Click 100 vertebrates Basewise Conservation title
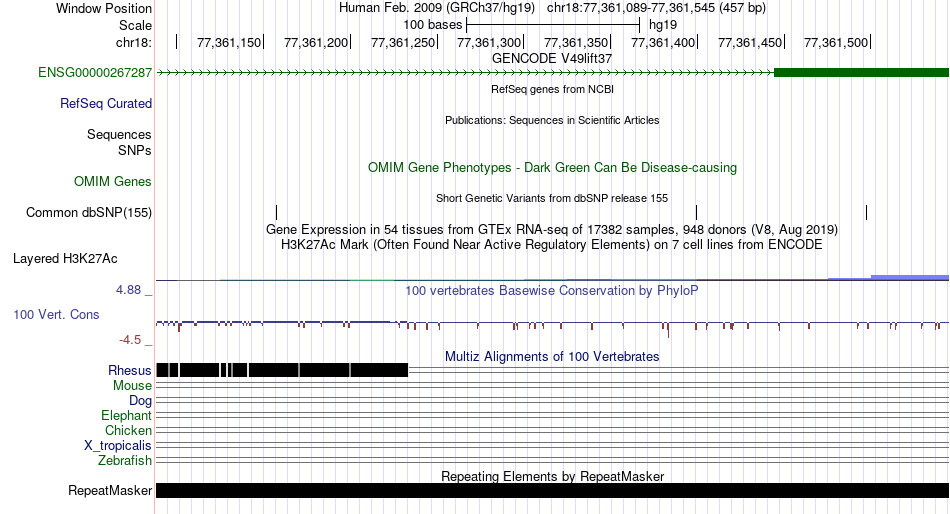Image resolution: width=950 pixels, height=514 pixels. pos(552,290)
